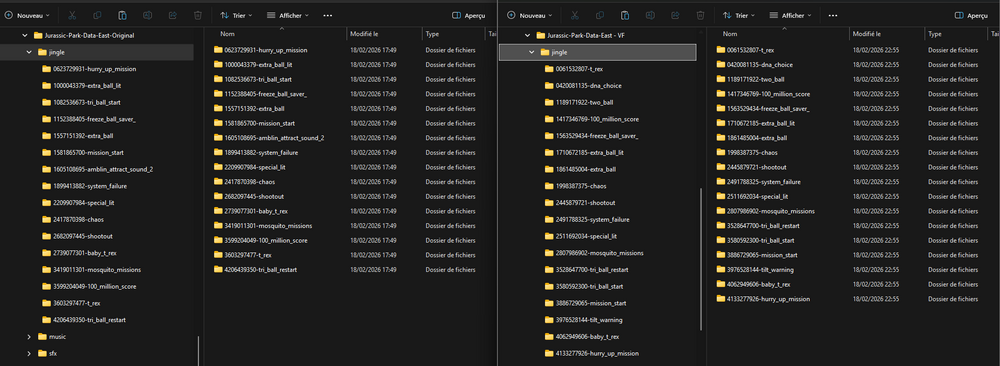The image size is (1000, 366).
Task: Toggle the Aperçu preview pane in the VF window
Action: (971, 15)
